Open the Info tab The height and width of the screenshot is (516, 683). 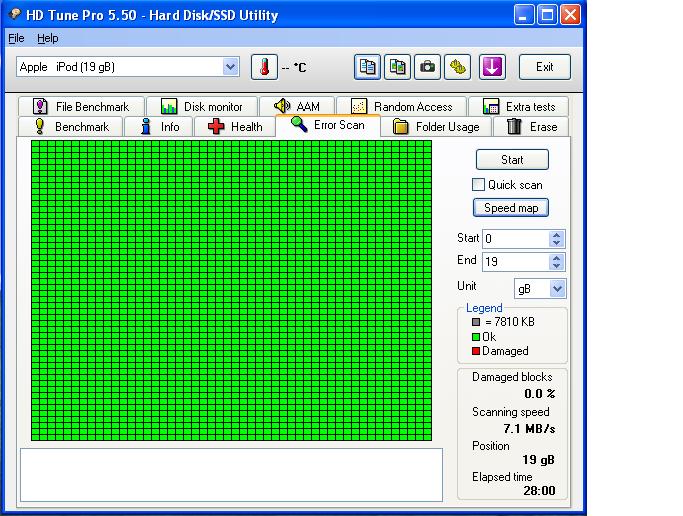tap(159, 127)
